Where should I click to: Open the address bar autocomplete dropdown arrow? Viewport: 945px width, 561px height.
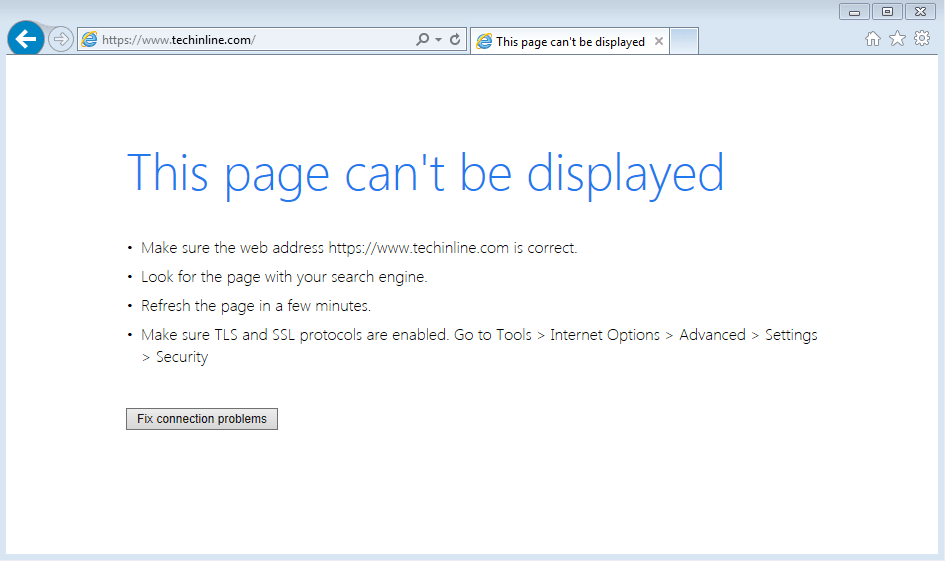(439, 40)
